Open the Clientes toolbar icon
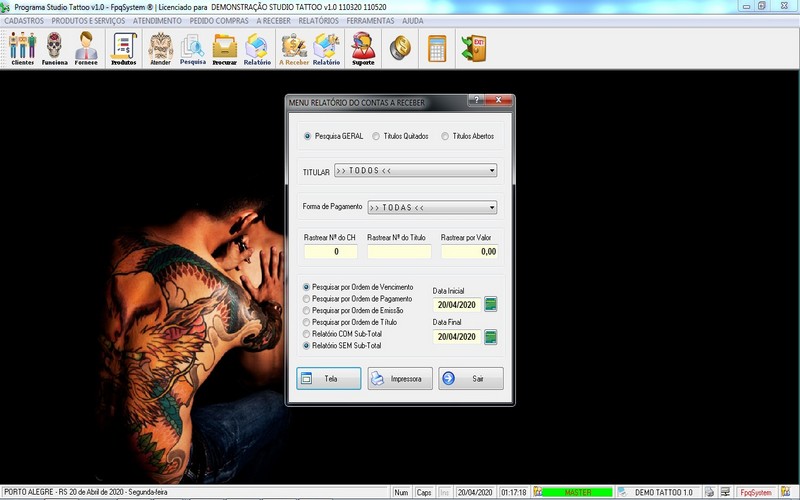 click(x=22, y=47)
